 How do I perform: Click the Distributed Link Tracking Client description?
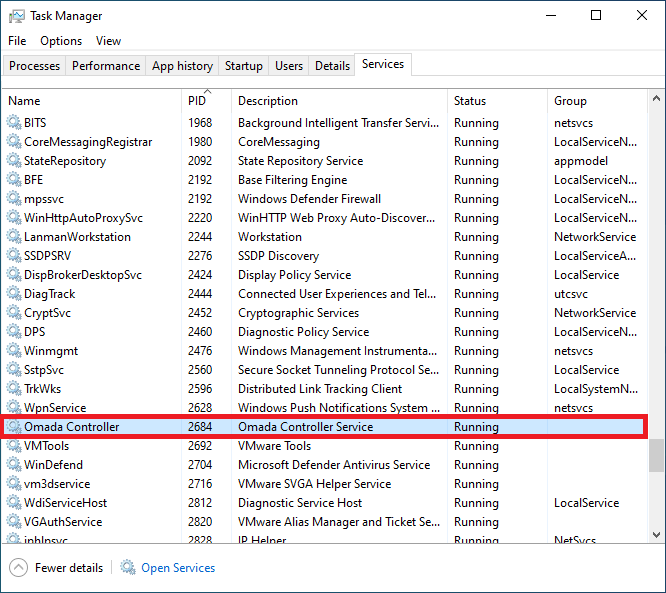pyautogui.click(x=320, y=389)
